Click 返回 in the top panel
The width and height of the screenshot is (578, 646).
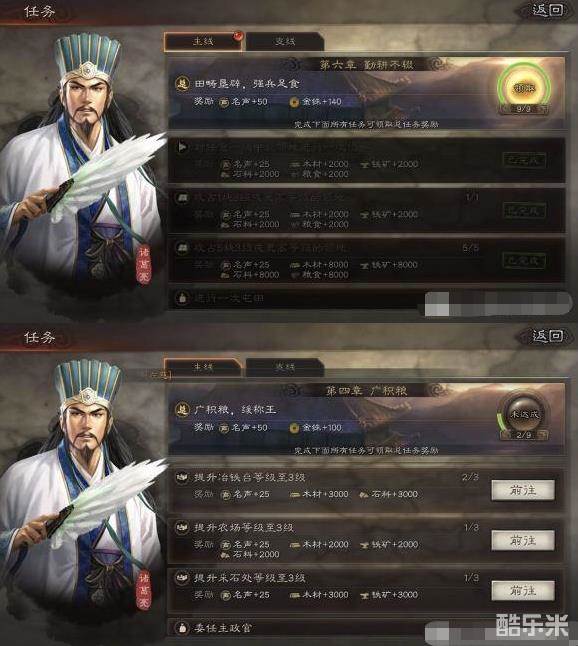547,10
